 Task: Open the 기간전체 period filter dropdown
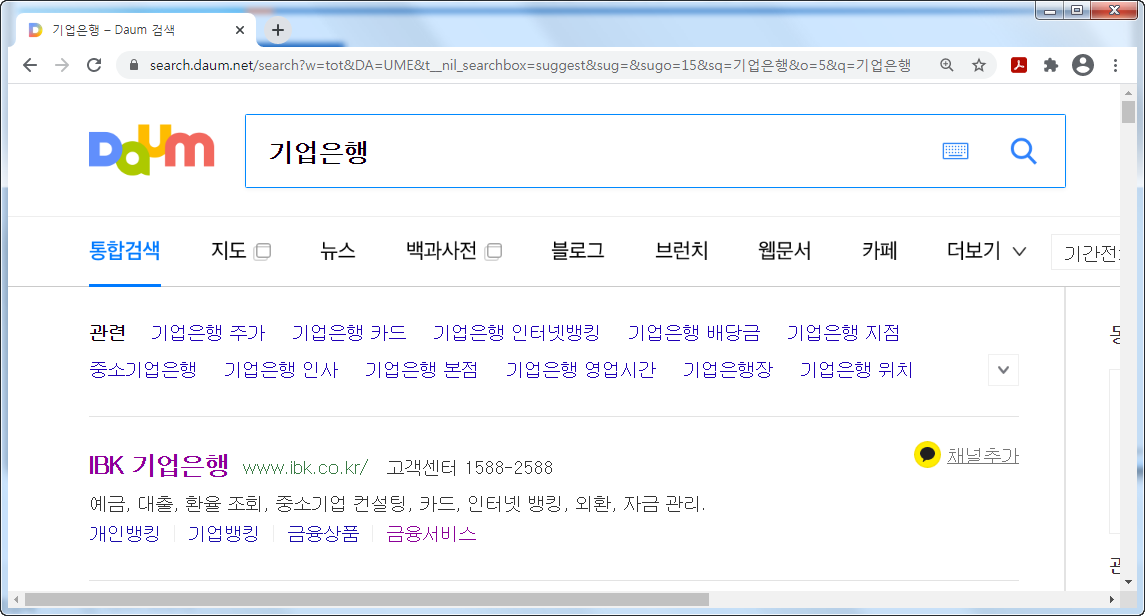coord(1085,253)
